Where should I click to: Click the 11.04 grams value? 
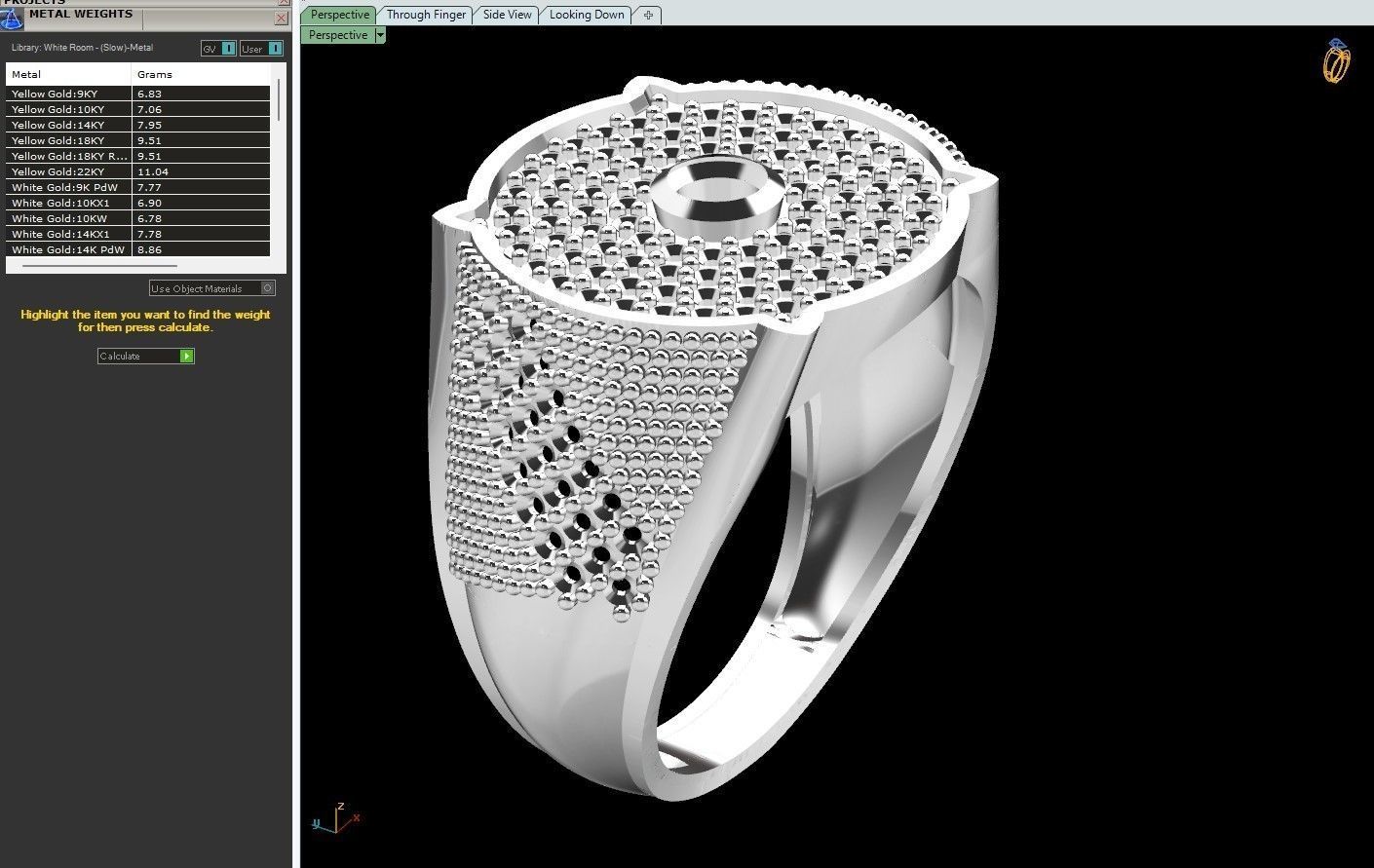tap(153, 171)
